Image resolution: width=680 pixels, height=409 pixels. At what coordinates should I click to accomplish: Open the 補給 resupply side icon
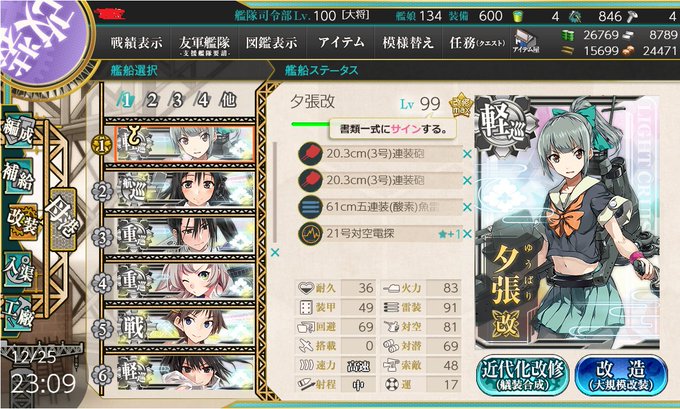[x=18, y=177]
